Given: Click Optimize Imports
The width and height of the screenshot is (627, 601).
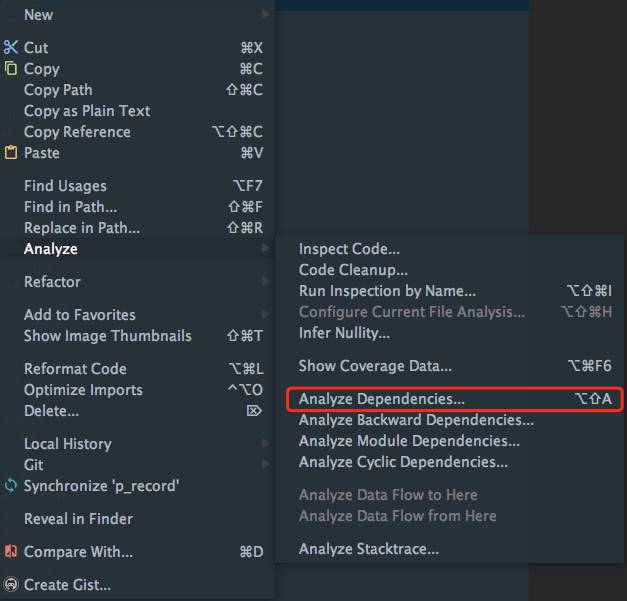Looking at the screenshot, I should pyautogui.click(x=83, y=390).
